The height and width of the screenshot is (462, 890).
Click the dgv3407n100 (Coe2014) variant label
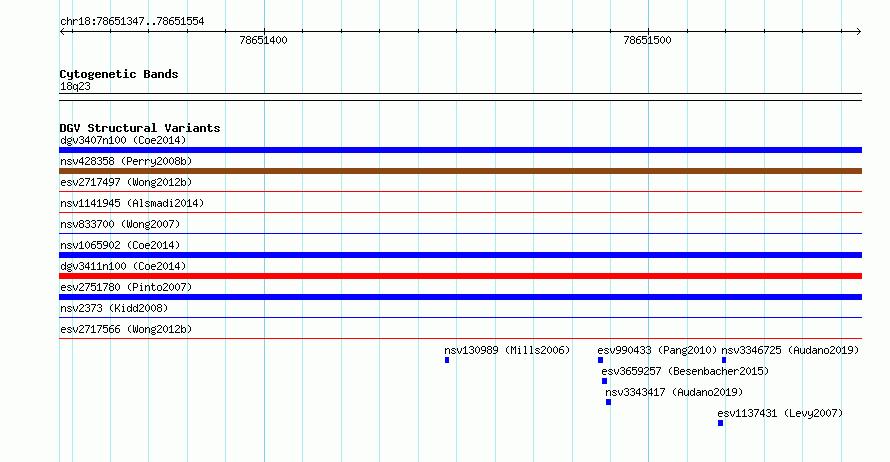tap(123, 140)
